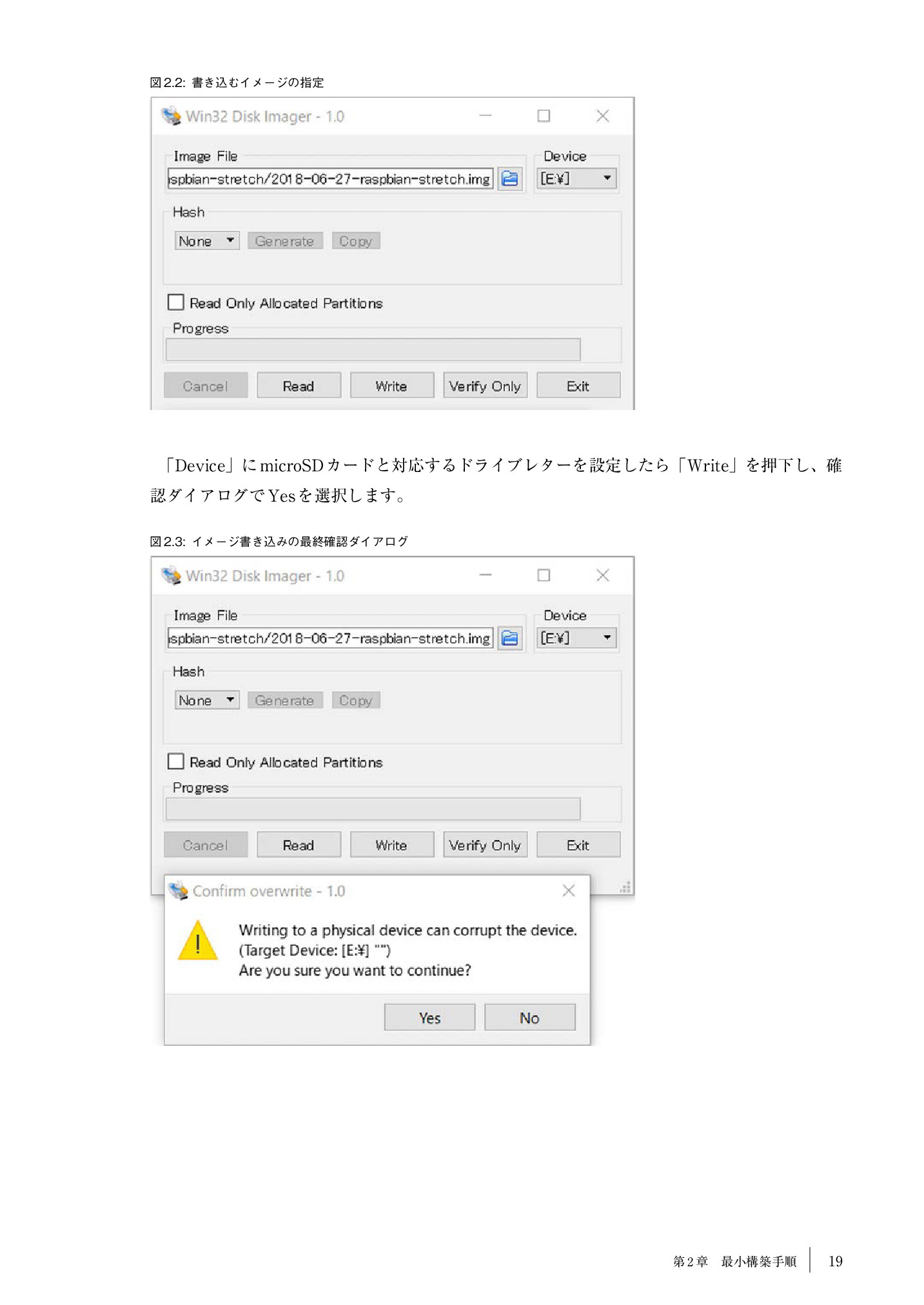This screenshot has height=1305, width=924.
Task: Open Device [E:¥] dropdown in lower window
Action: click(576, 638)
